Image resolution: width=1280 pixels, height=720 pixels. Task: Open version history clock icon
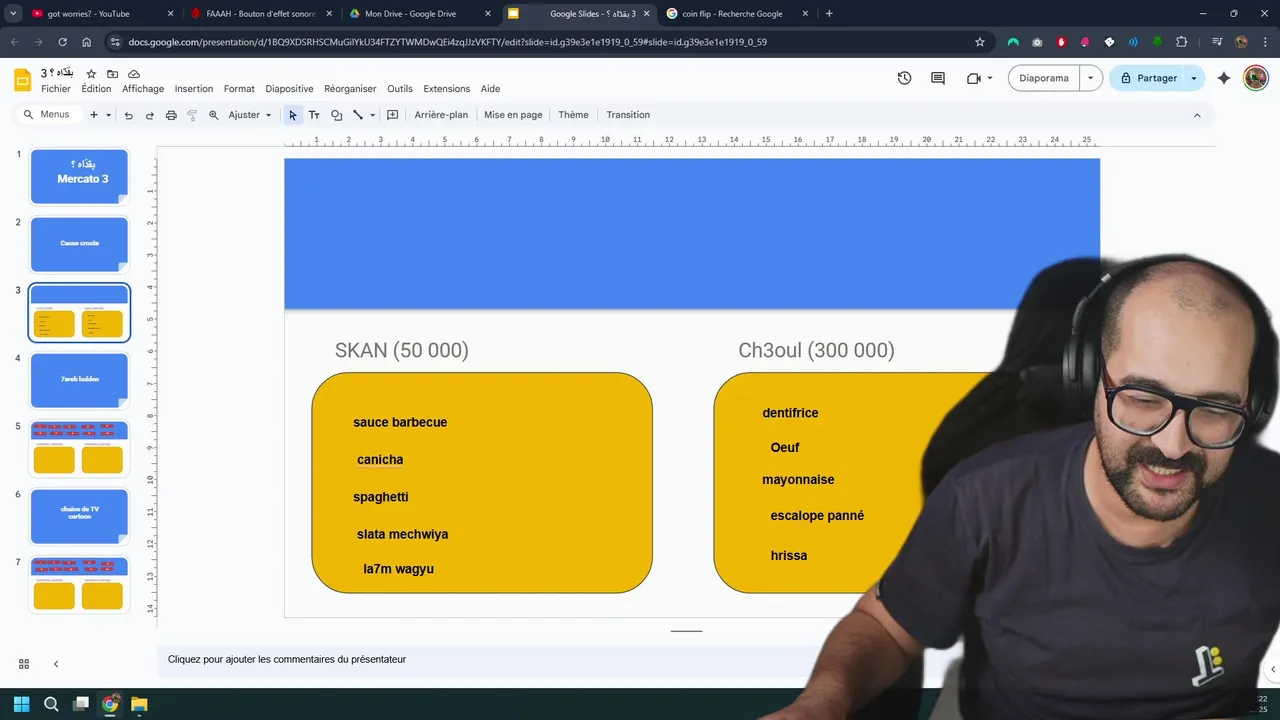[x=905, y=78]
